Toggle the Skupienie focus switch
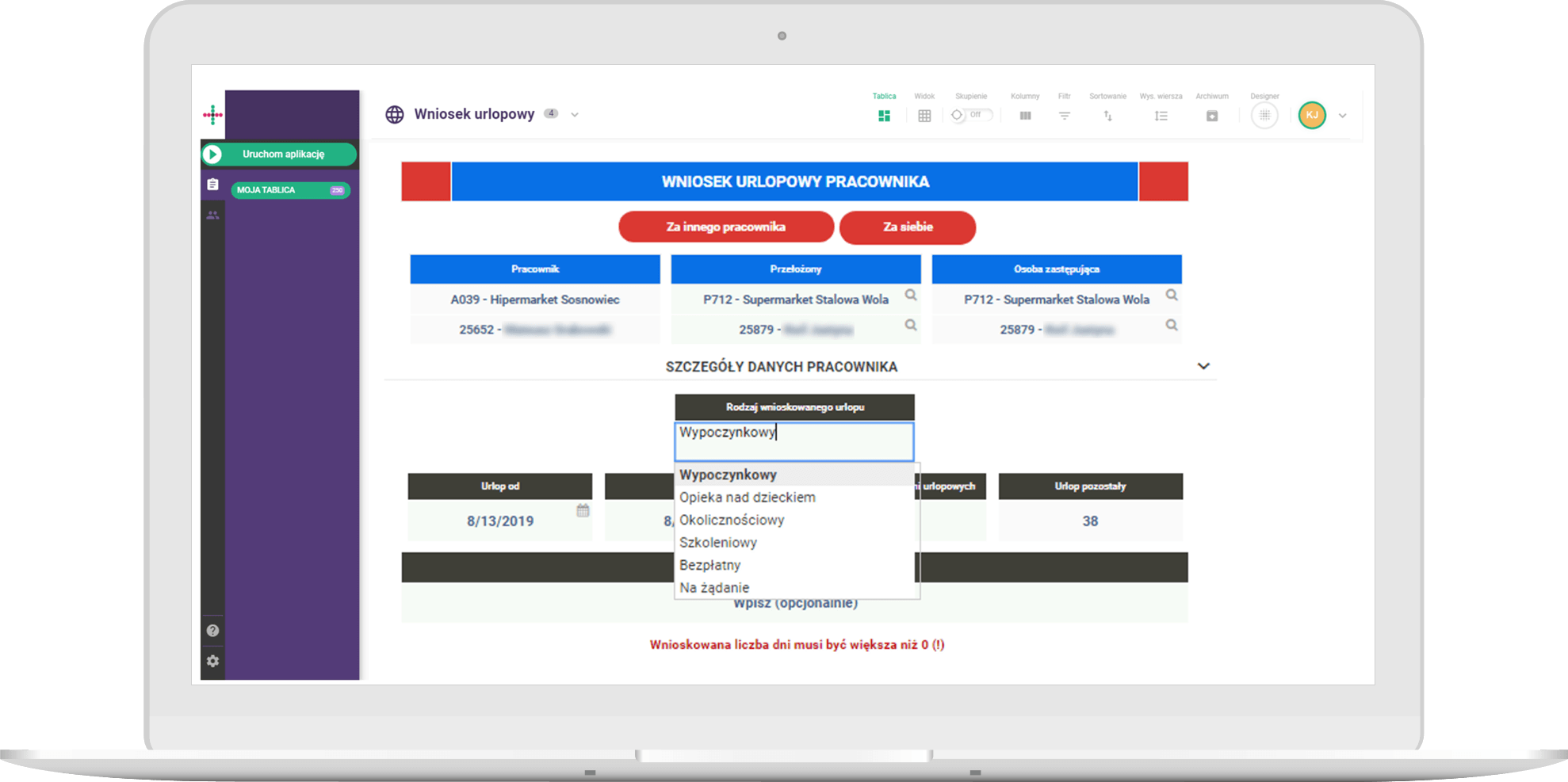Image resolution: width=1568 pixels, height=782 pixels. tap(969, 115)
